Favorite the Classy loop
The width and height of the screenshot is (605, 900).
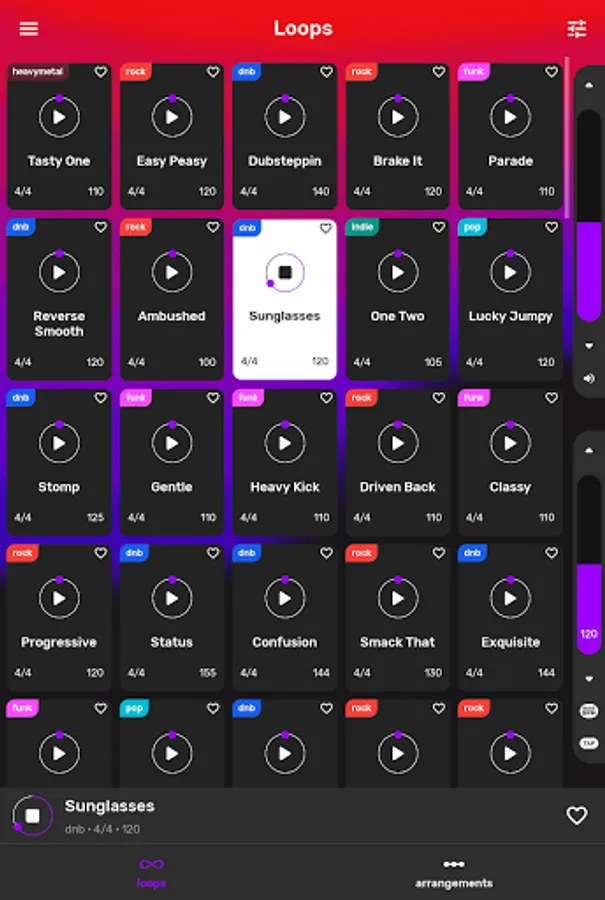[x=552, y=398]
